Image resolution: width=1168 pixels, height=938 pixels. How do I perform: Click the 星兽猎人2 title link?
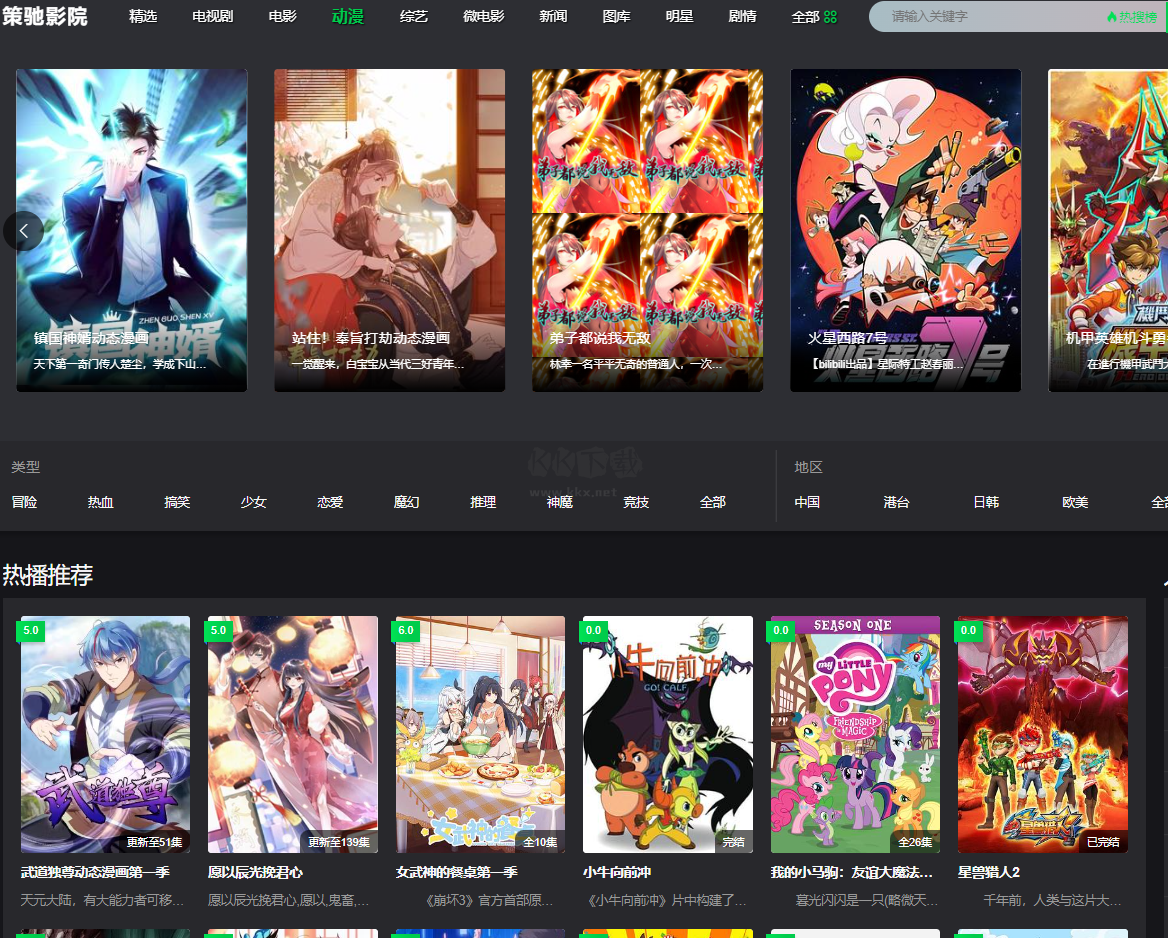point(989,872)
